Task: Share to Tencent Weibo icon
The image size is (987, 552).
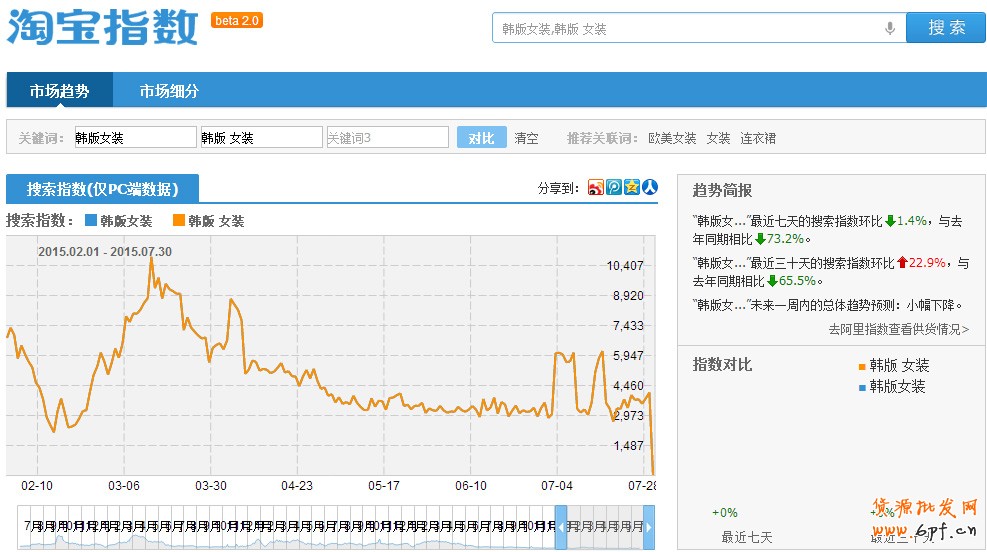Action: (614, 187)
